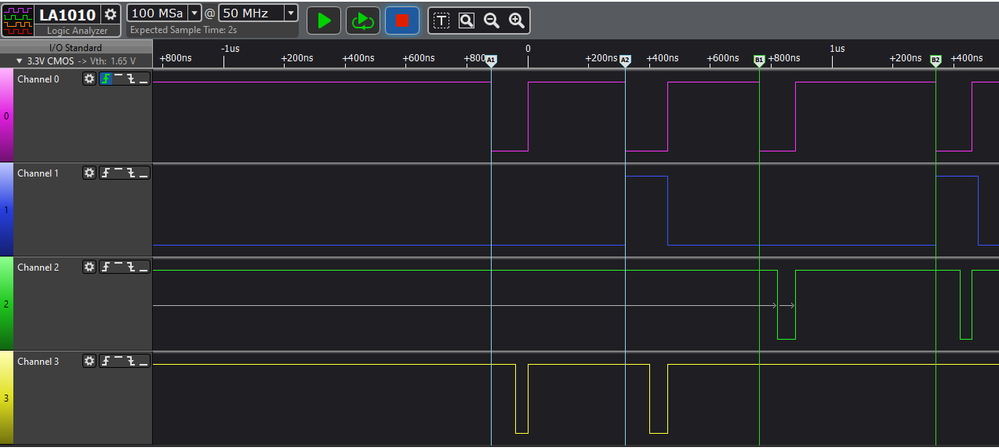Select the B1 timeline marker
This screenshot has width=999, height=448.
pyautogui.click(x=759, y=60)
